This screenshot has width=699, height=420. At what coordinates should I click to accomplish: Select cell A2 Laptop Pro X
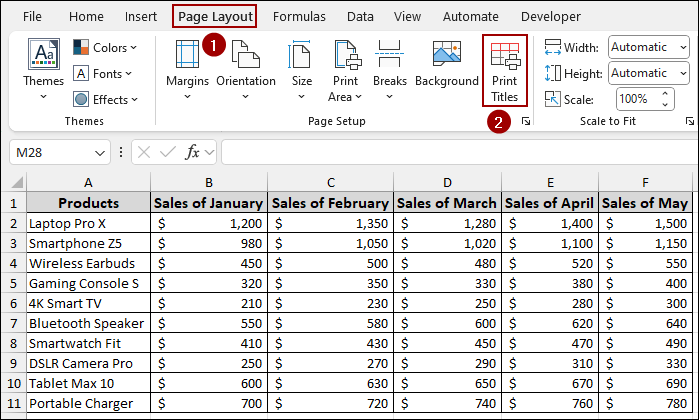point(88,223)
